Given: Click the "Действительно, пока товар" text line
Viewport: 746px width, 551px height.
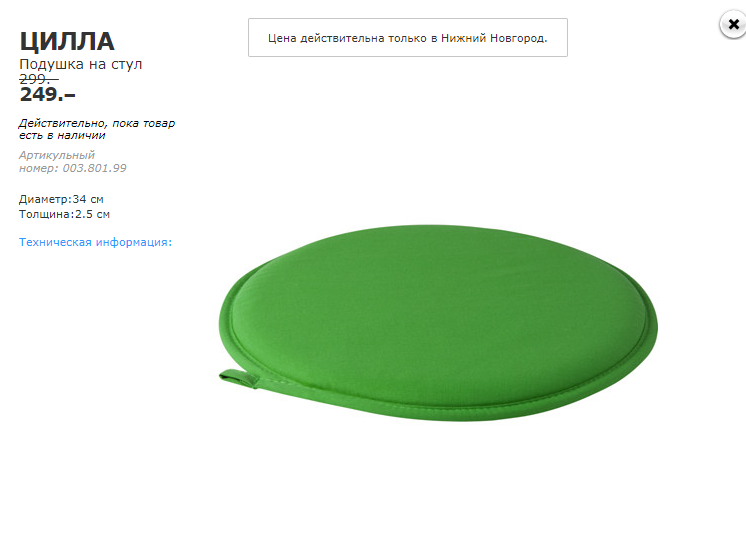Looking at the screenshot, I should [x=97, y=123].
